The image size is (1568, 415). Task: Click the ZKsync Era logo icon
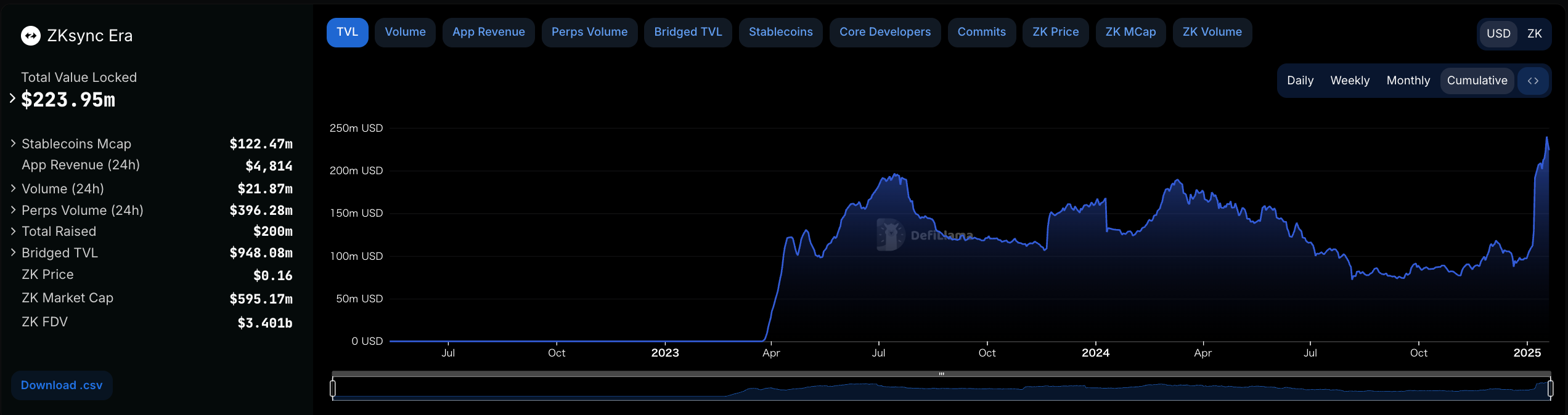point(31,36)
